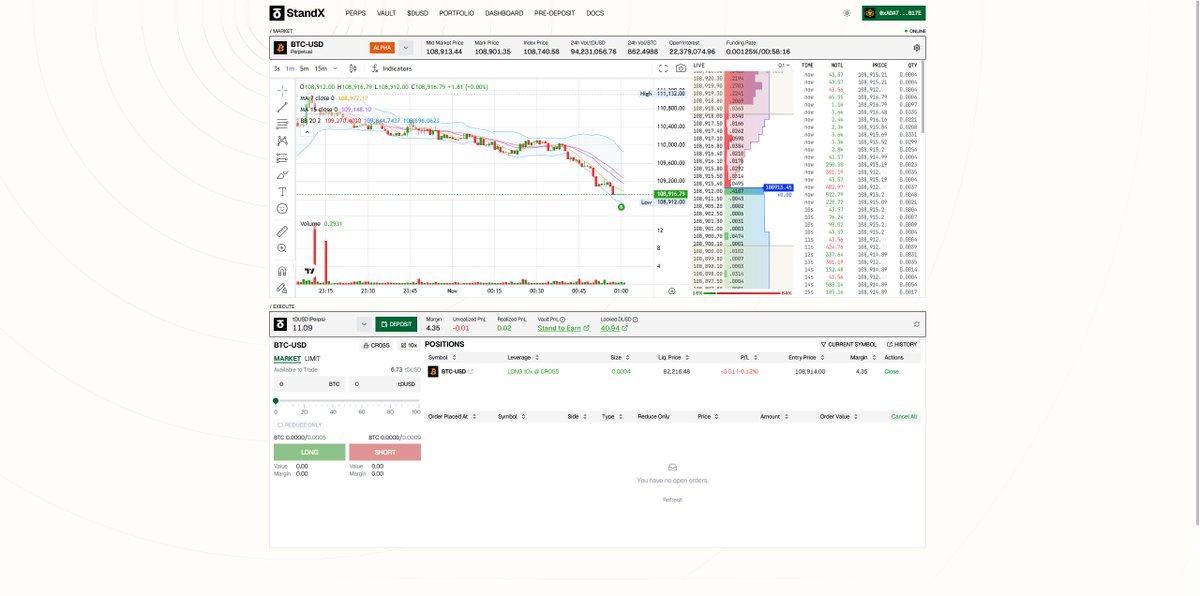Open market settings gear icon

917,47
